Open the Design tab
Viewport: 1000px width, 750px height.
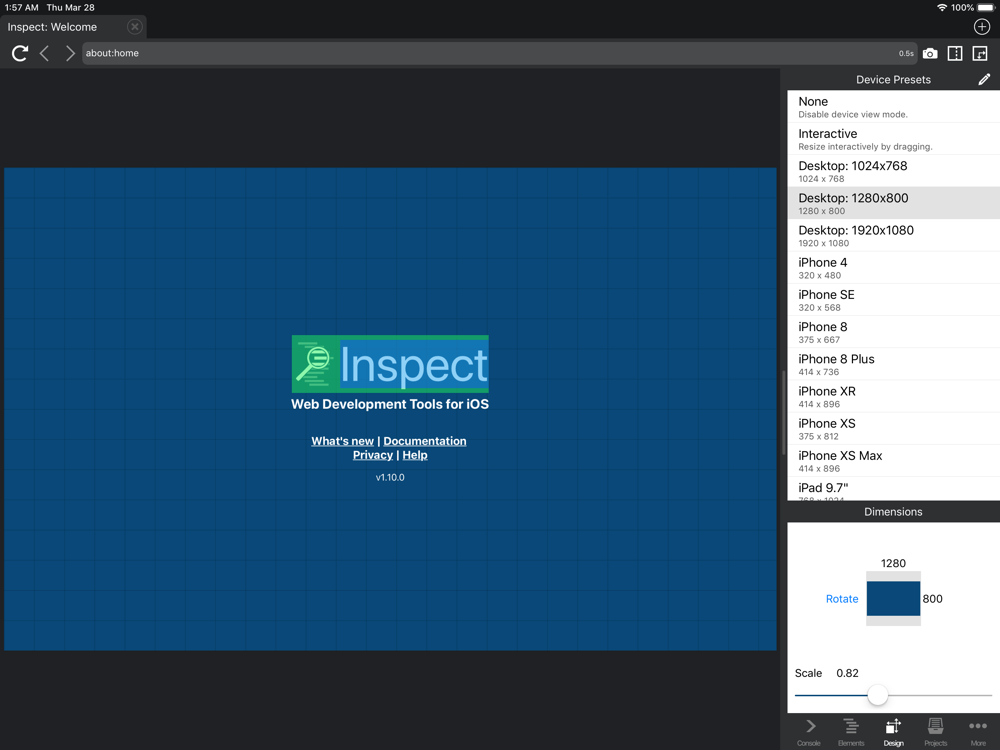tap(893, 732)
